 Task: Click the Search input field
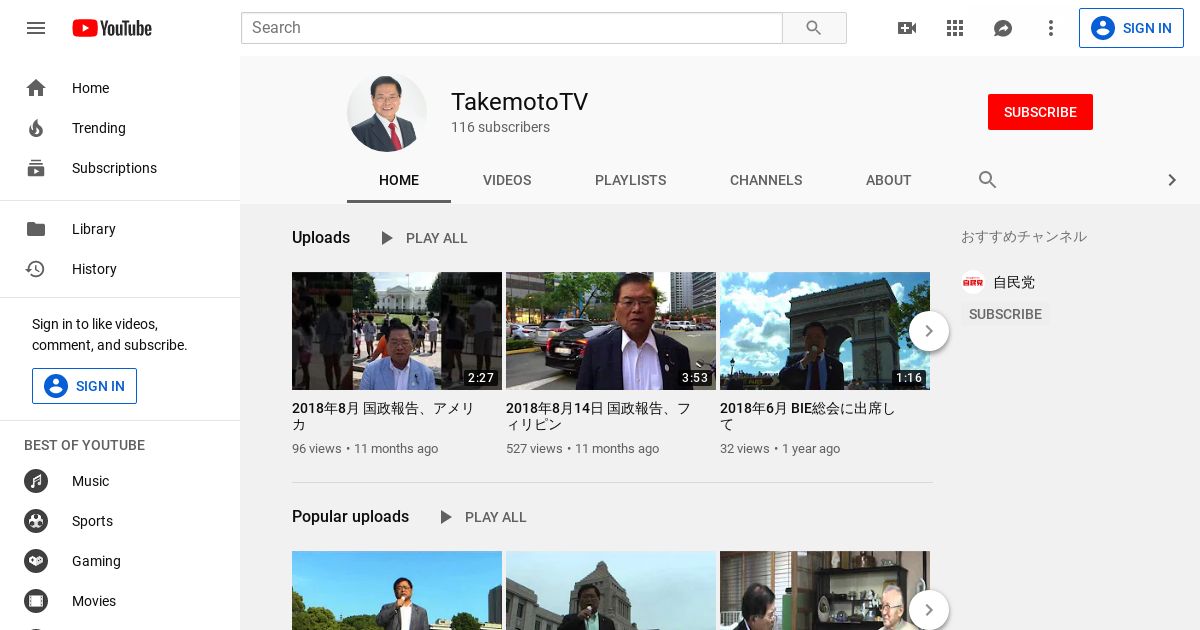coord(512,28)
